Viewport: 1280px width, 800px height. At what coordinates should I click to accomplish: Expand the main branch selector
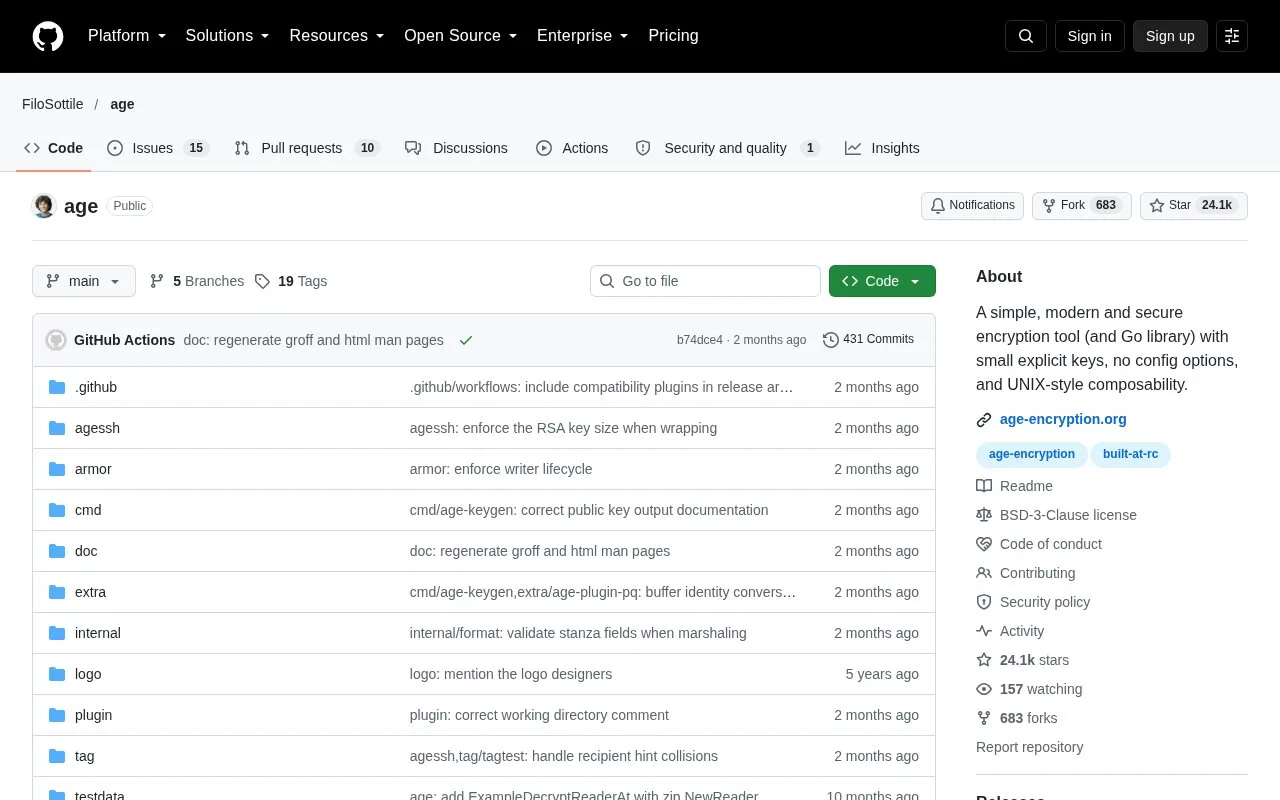click(84, 281)
